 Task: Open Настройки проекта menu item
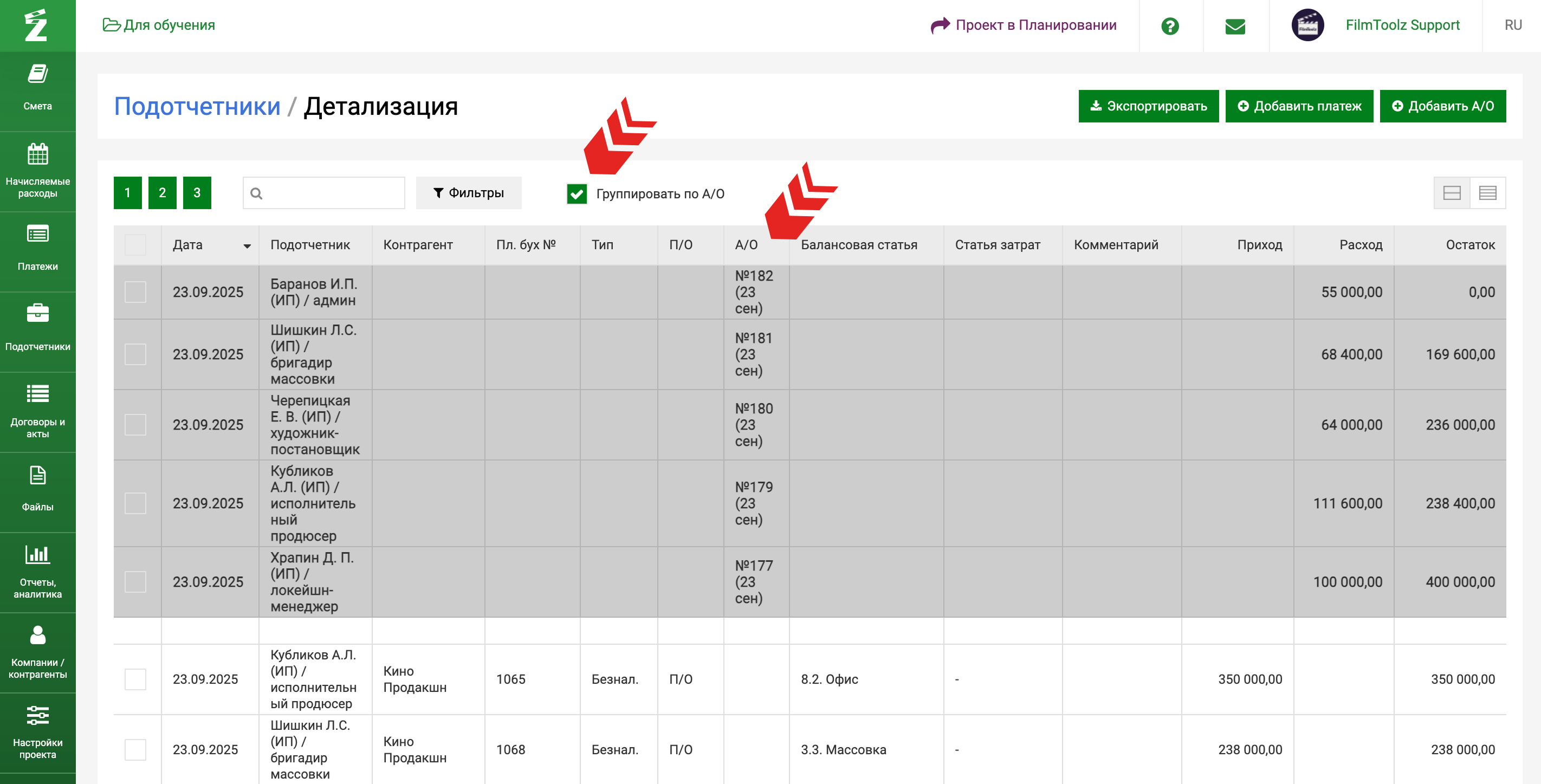[38, 731]
